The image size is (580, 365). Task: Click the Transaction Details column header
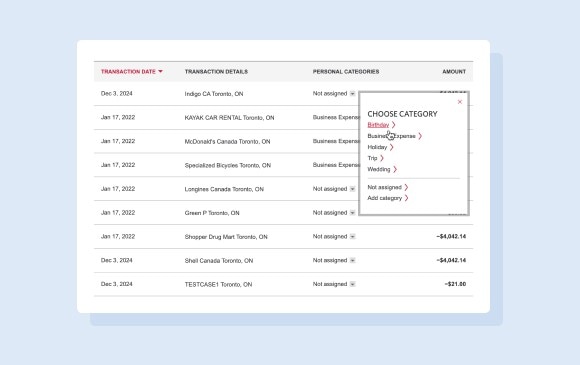[x=216, y=71]
